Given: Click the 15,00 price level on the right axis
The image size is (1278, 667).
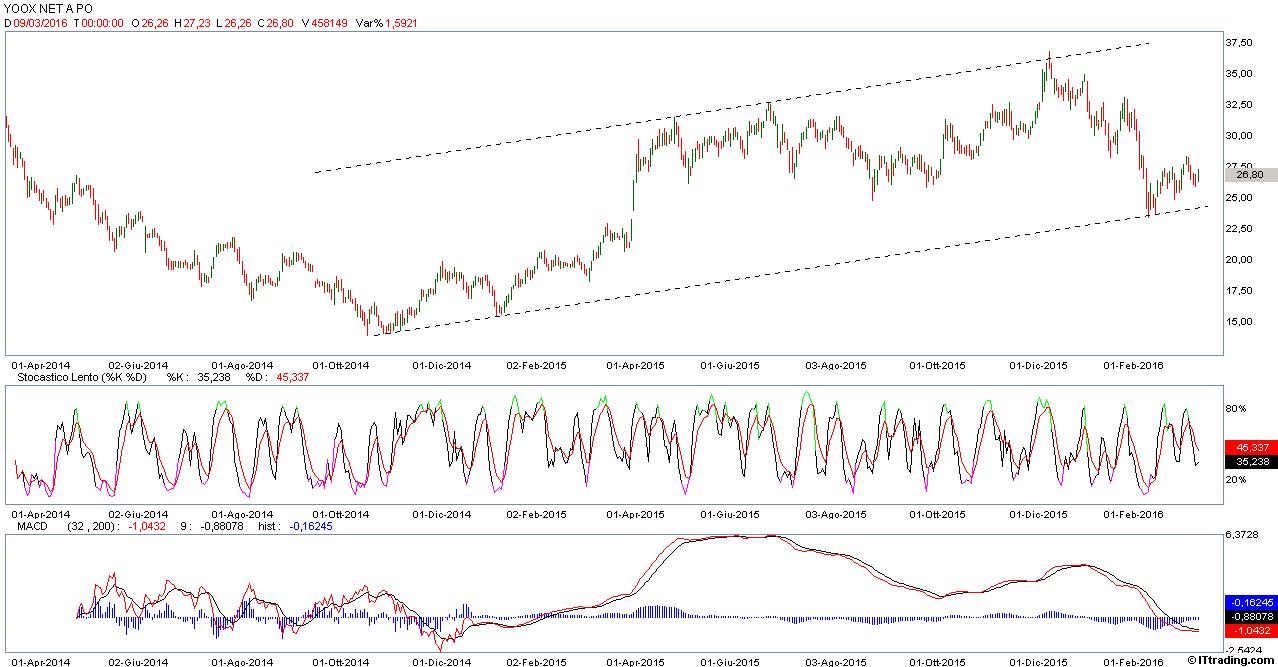Looking at the screenshot, I should (1240, 321).
